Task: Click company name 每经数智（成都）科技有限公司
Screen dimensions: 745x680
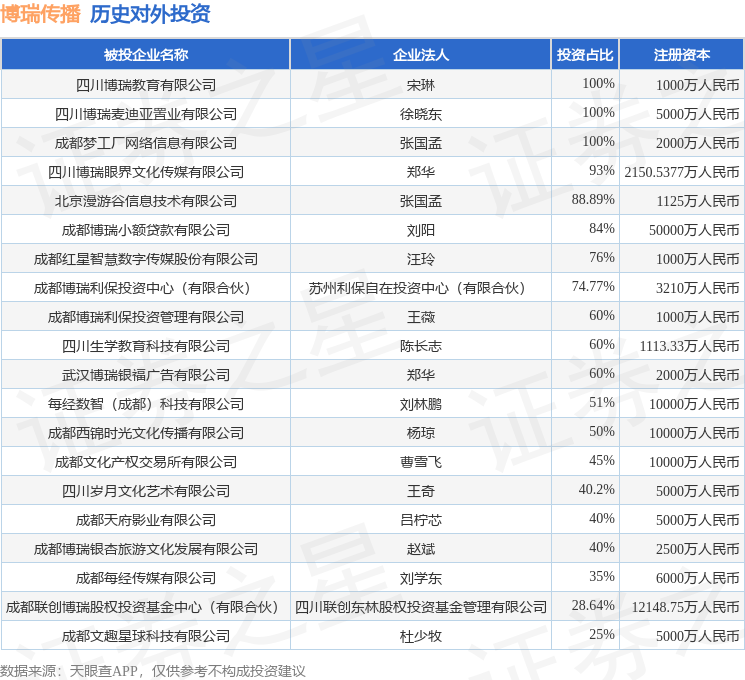Action: tap(146, 404)
